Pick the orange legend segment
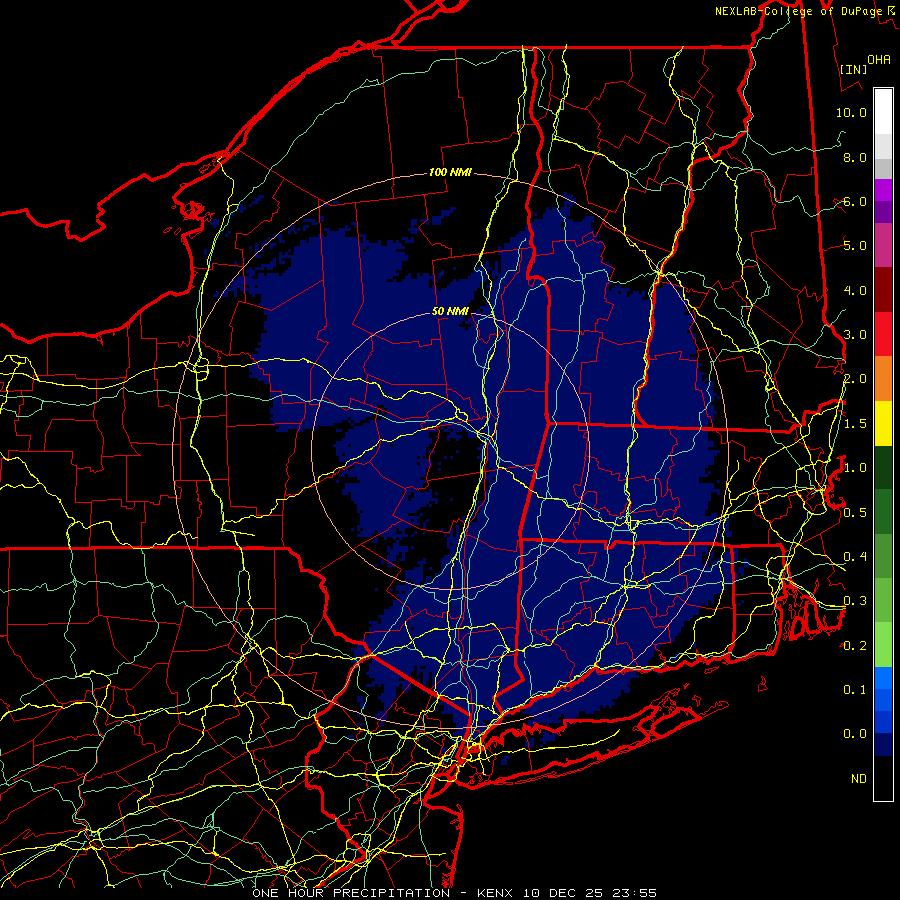This screenshot has height=900, width=900. 883,379
